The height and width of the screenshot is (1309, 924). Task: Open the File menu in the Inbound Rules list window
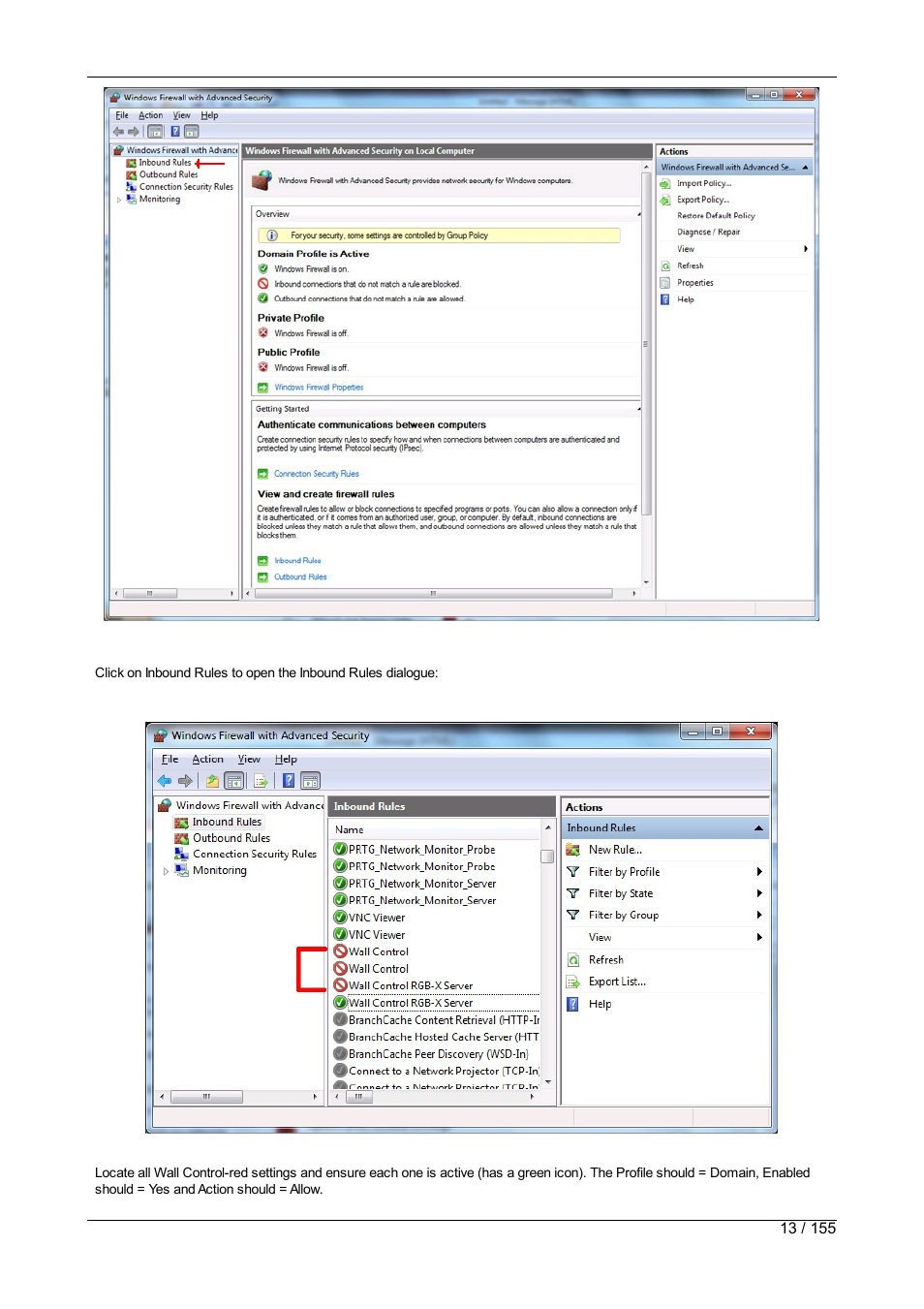point(169,760)
